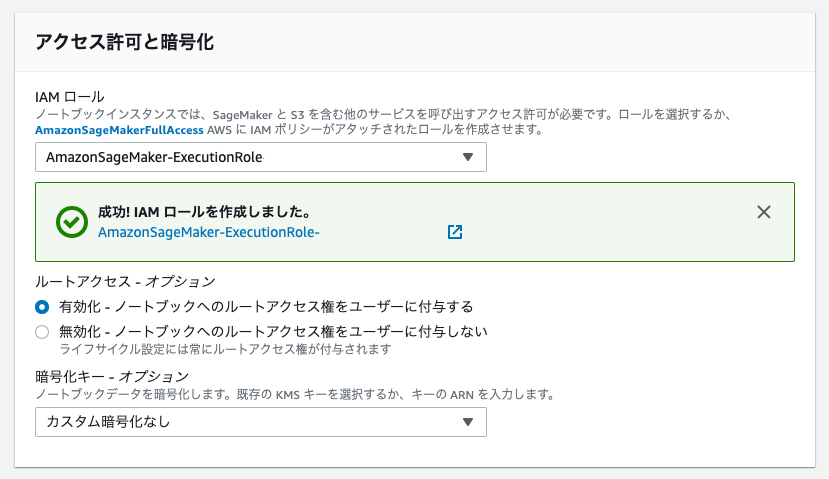Dismiss the IAM role success banner

click(x=763, y=212)
